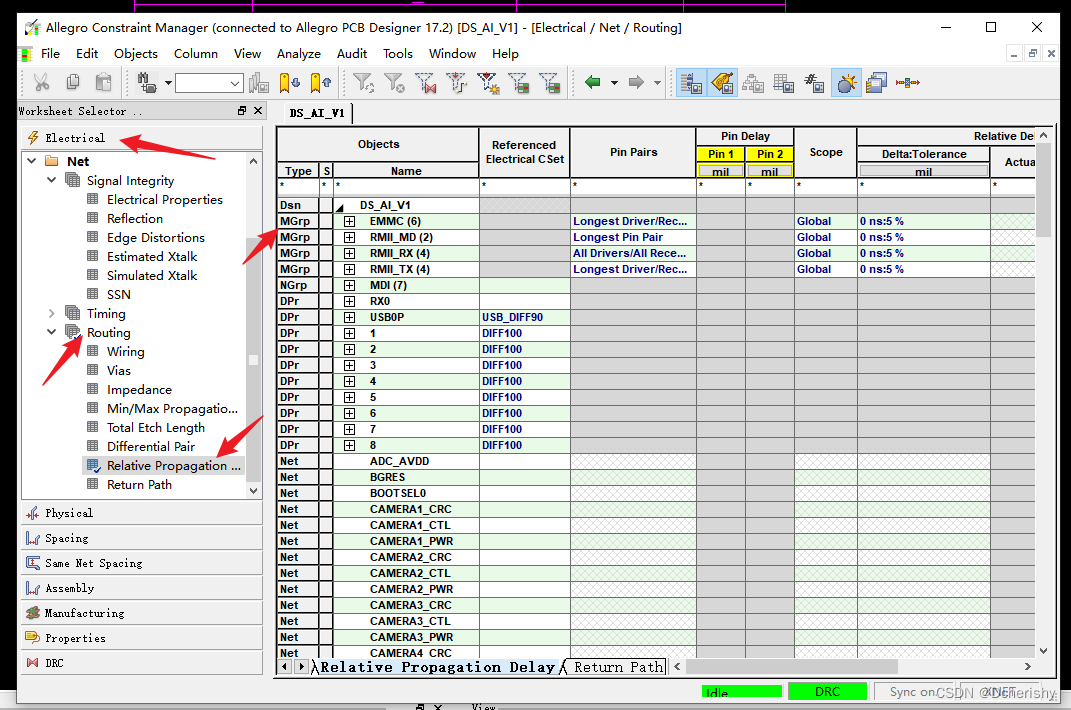Expand the EMMC (6) match group
Screen dimensions: 1071x710
pos(349,221)
